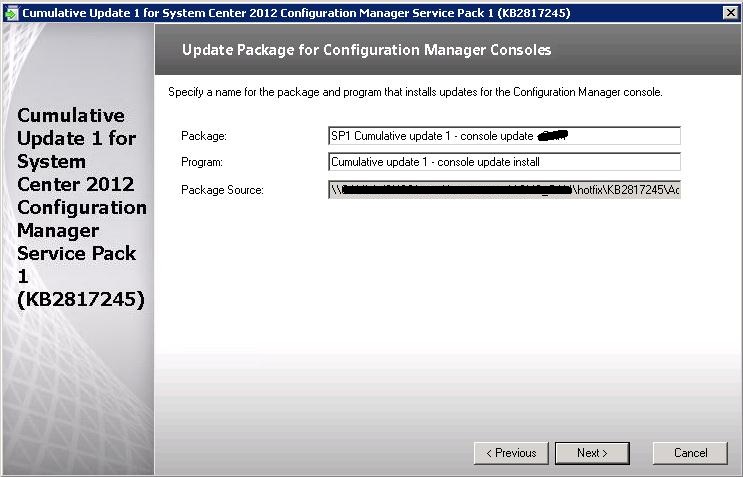Click the installer icon in the title bar
743x477 pixels.
pos(11,12)
